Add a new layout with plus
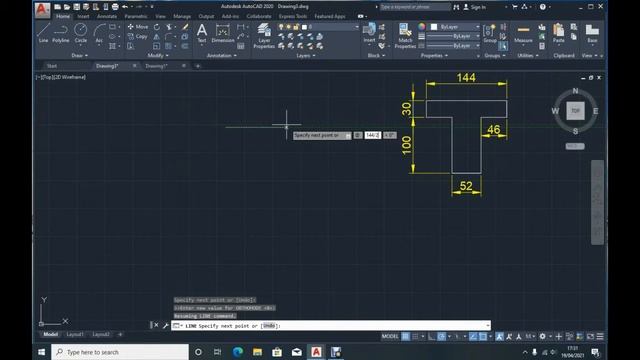Viewport: 640px width, 360px height. (120, 334)
